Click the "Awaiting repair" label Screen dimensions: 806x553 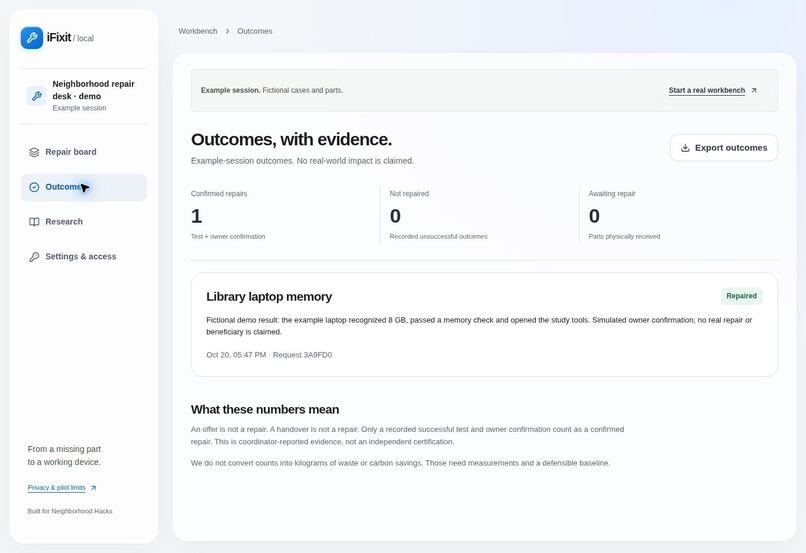(x=612, y=194)
